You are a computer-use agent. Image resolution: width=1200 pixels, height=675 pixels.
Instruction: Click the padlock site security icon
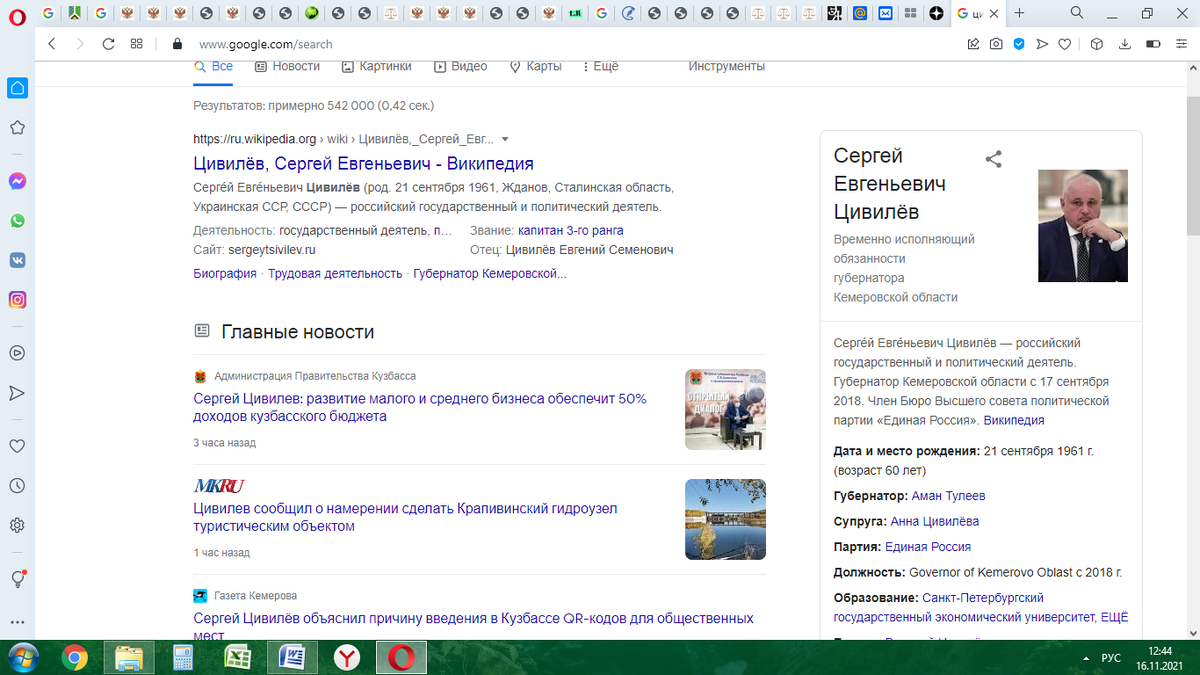[x=178, y=44]
